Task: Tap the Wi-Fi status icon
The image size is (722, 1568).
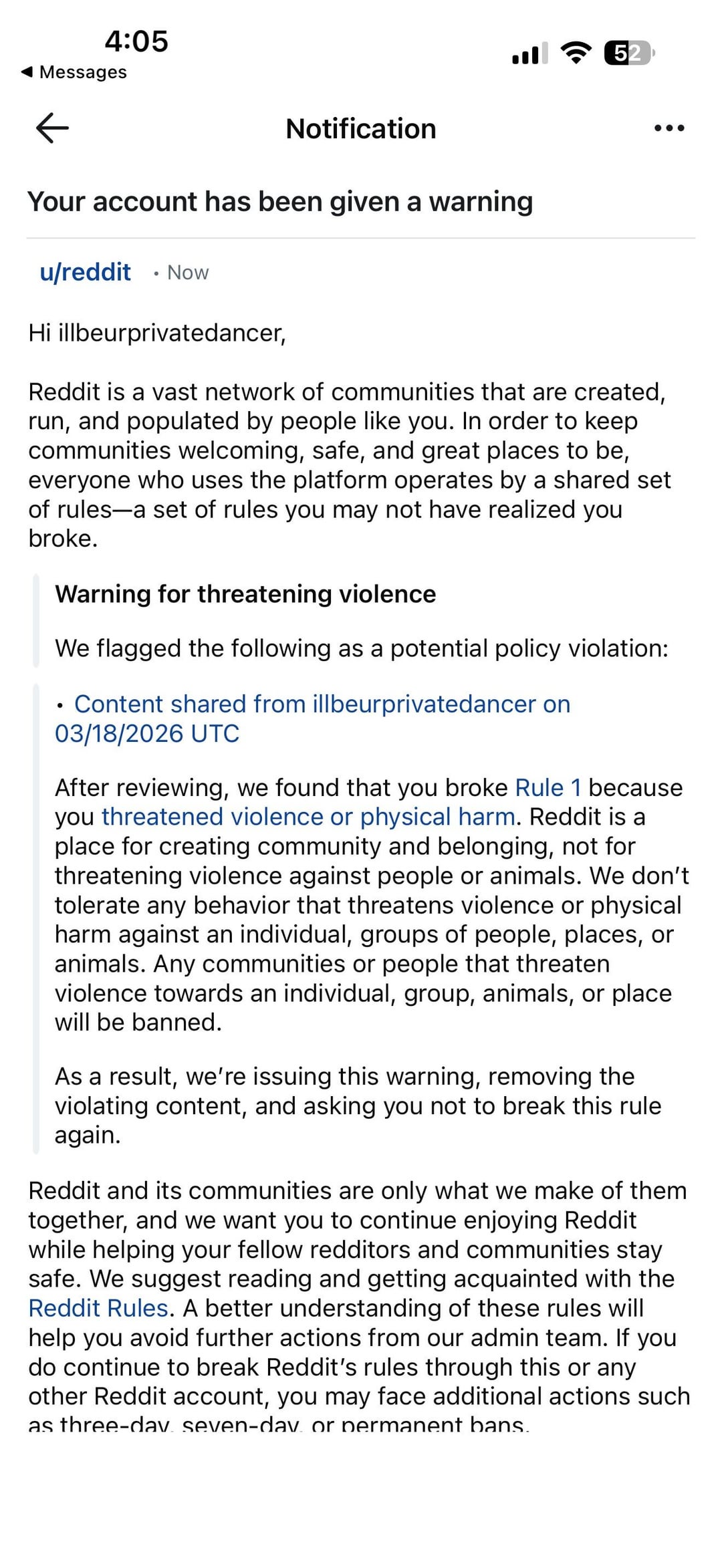Action: pos(576,53)
